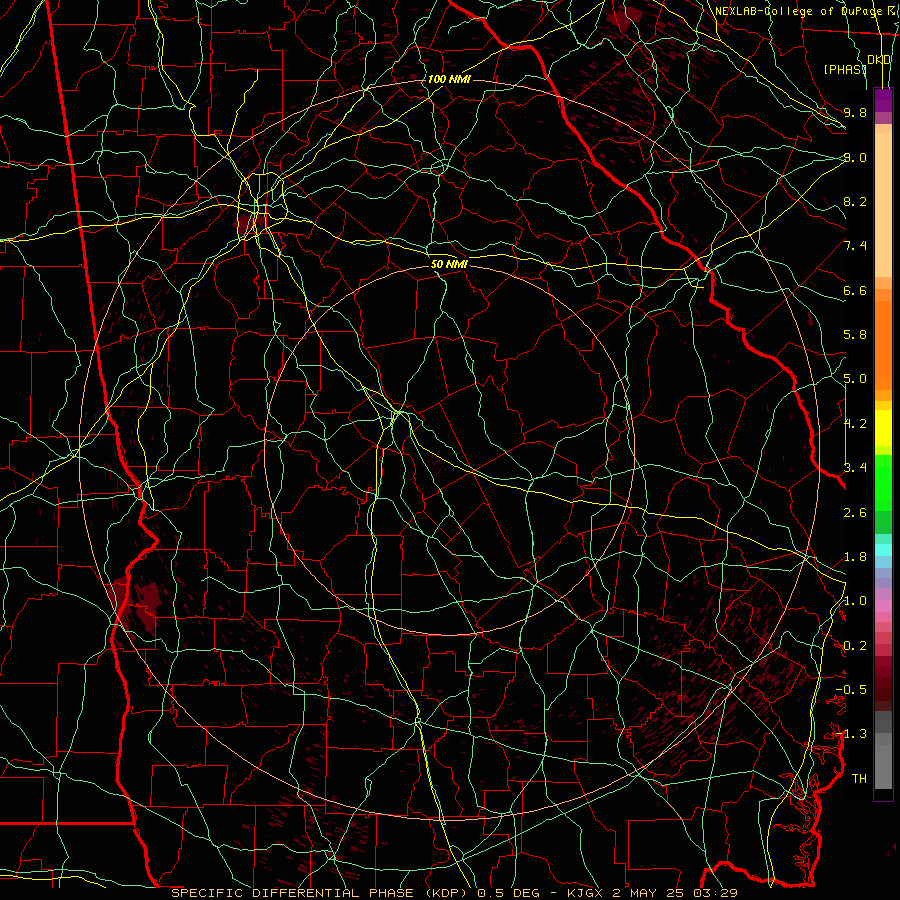Click the "KJGX" radar site identifier in caption
Image resolution: width=900 pixels, height=900 pixels.
tap(583, 893)
